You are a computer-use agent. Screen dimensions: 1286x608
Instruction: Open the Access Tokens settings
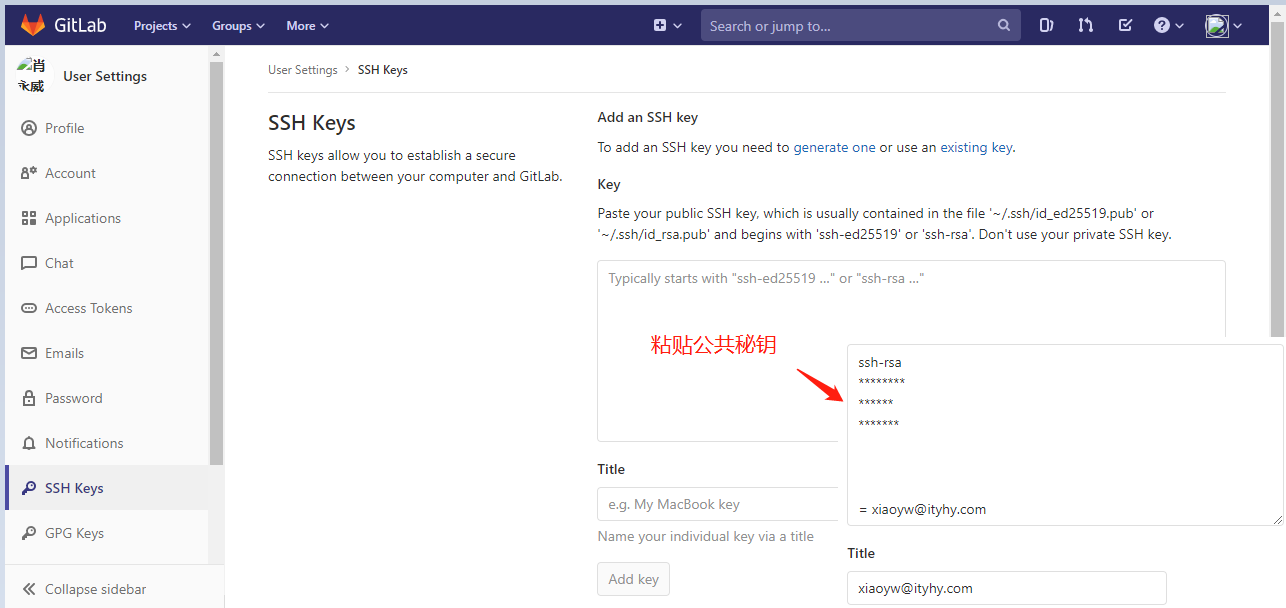pyautogui.click(x=89, y=307)
